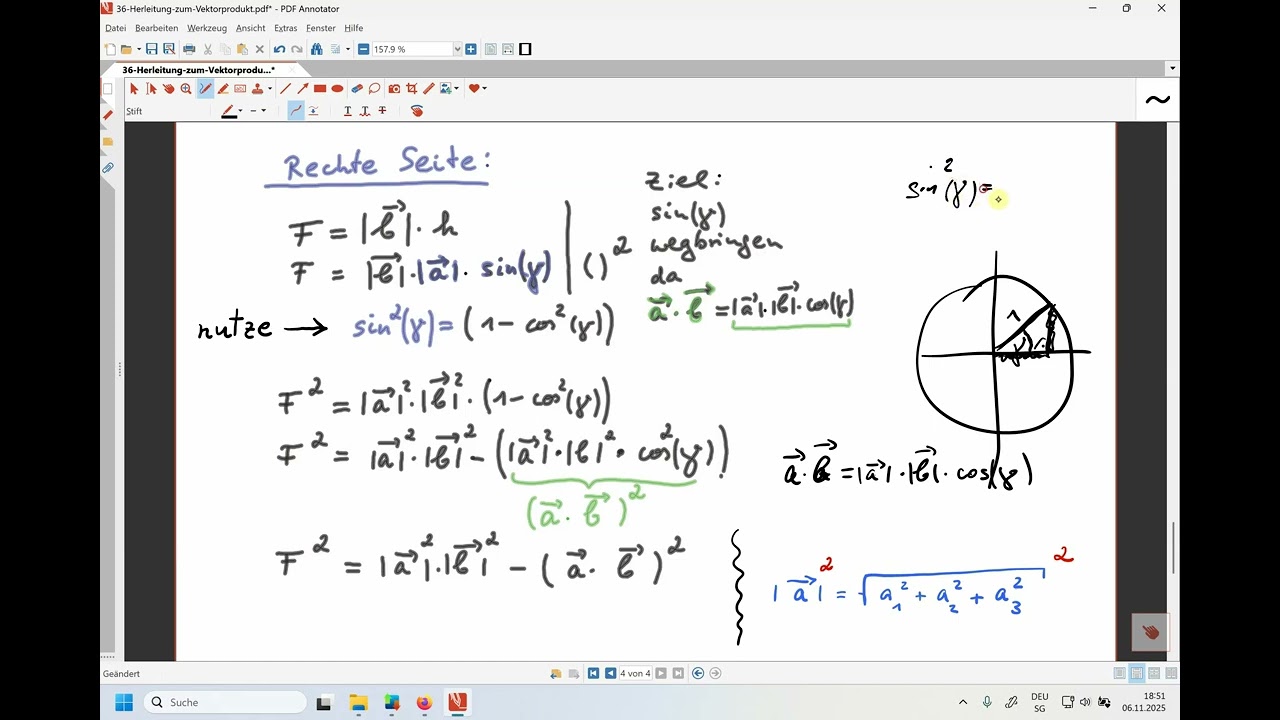Open the Ansicht menu
This screenshot has width=1280, height=720.
coord(251,28)
